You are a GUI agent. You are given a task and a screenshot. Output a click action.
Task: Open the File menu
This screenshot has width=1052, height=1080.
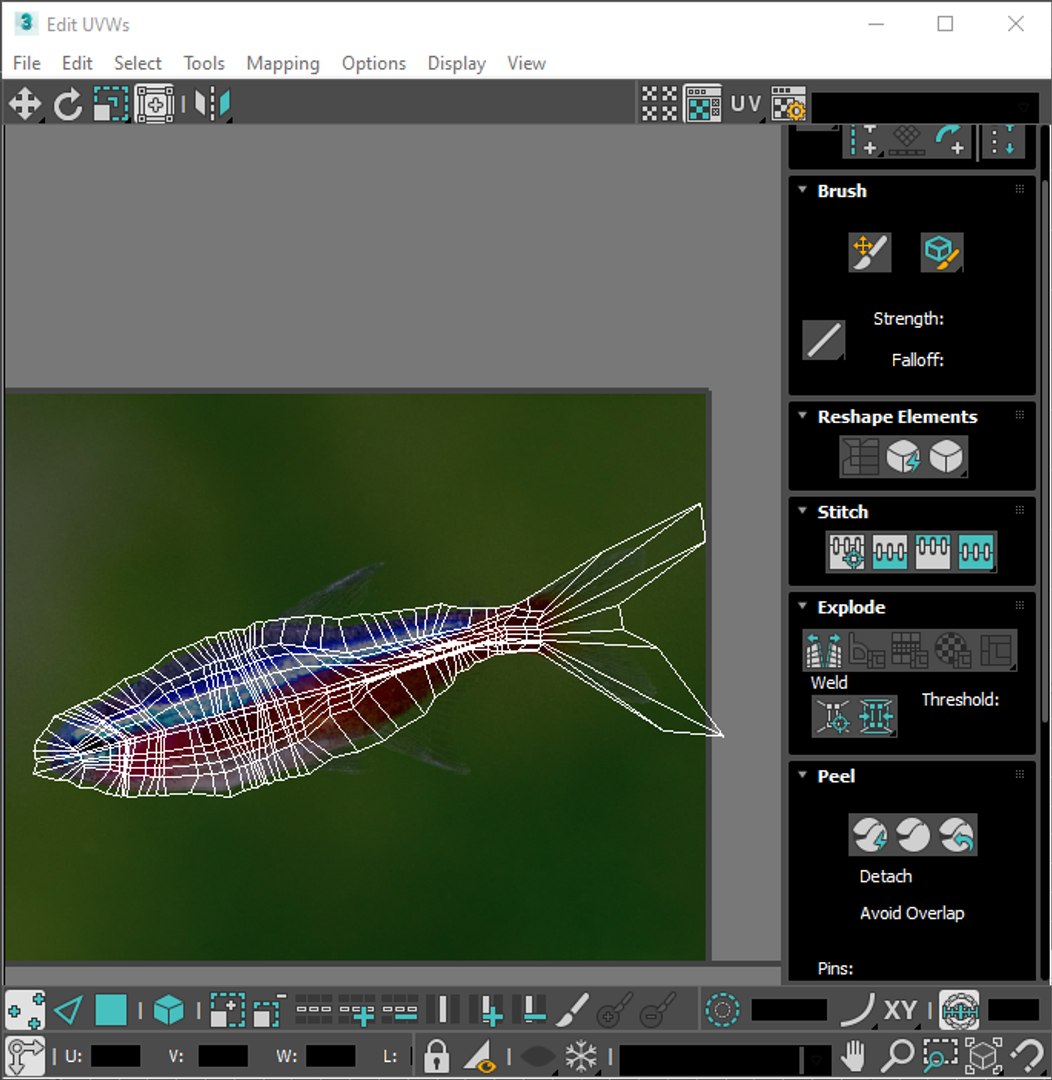(x=27, y=63)
